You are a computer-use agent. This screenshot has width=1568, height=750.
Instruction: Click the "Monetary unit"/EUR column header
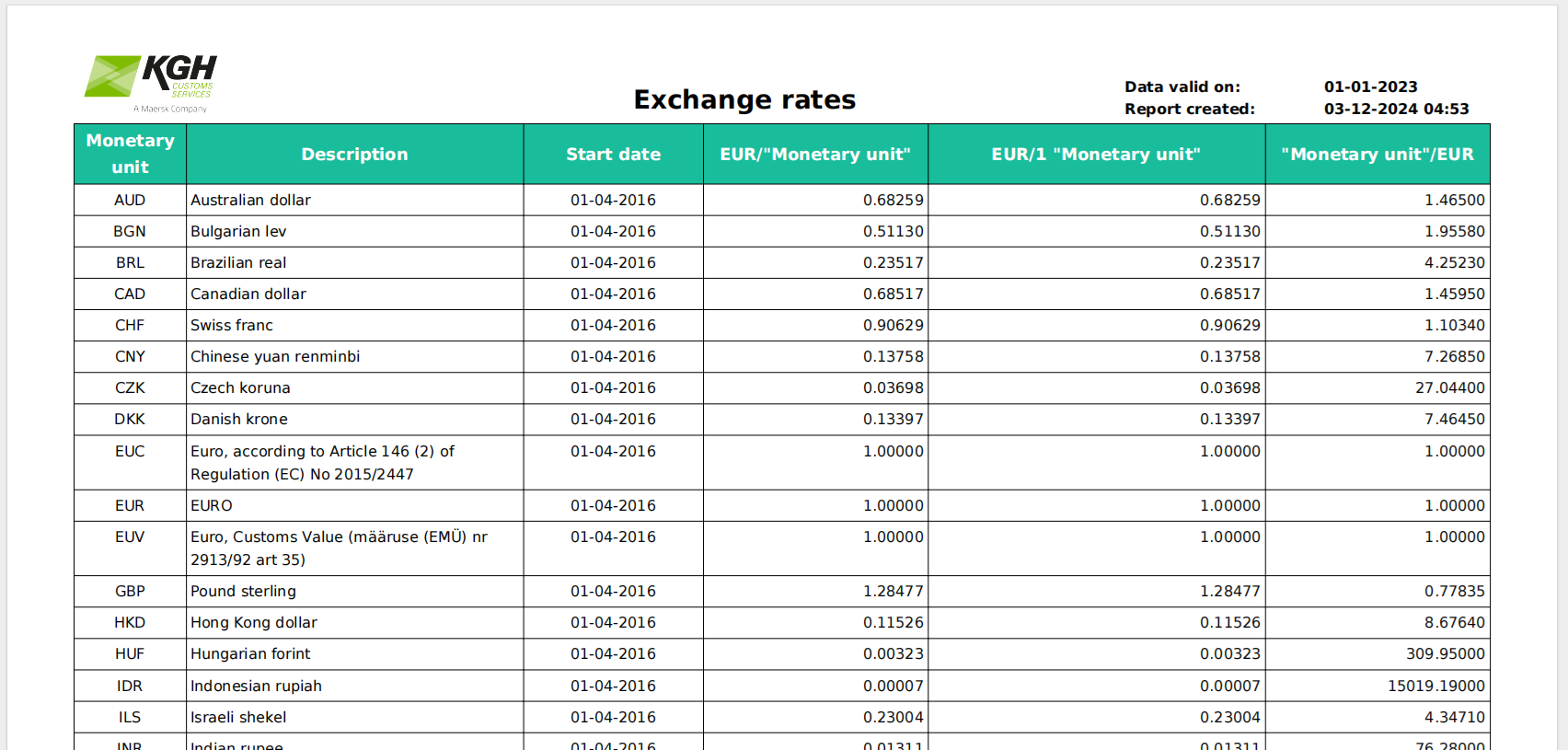[x=1377, y=155]
